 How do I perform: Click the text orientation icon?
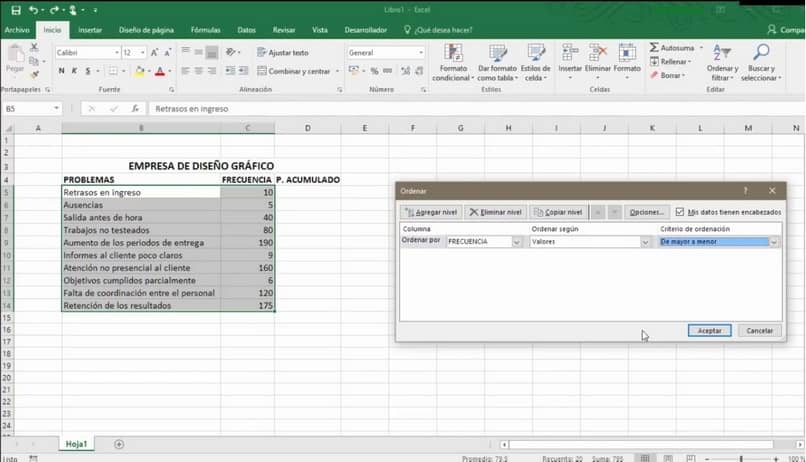coord(231,52)
